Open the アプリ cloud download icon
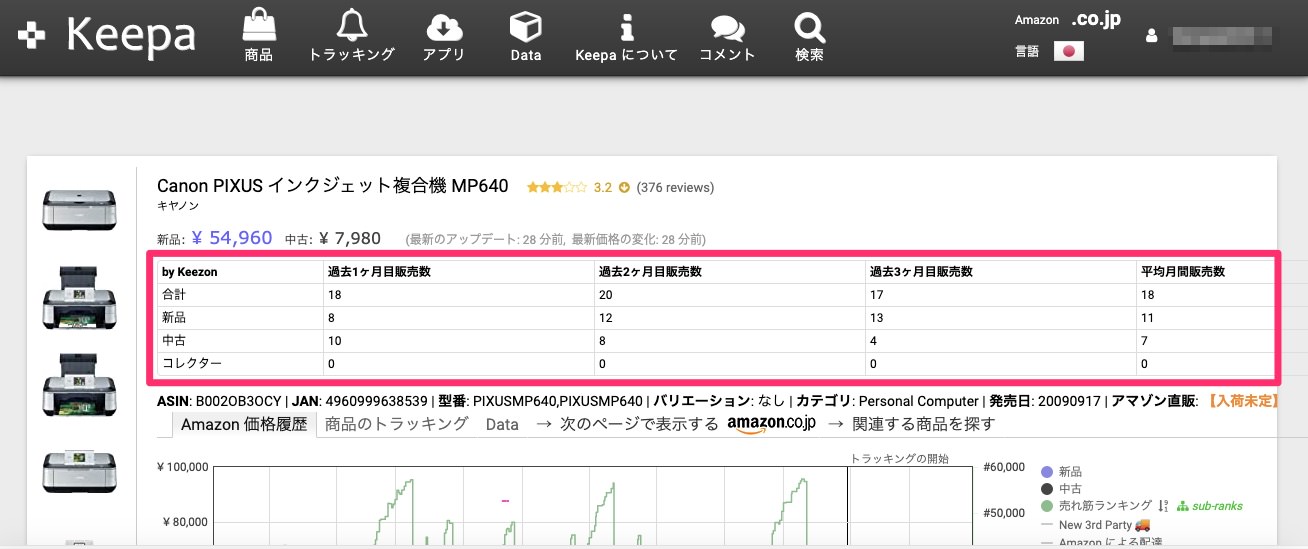The width and height of the screenshot is (1308, 549). point(444,26)
